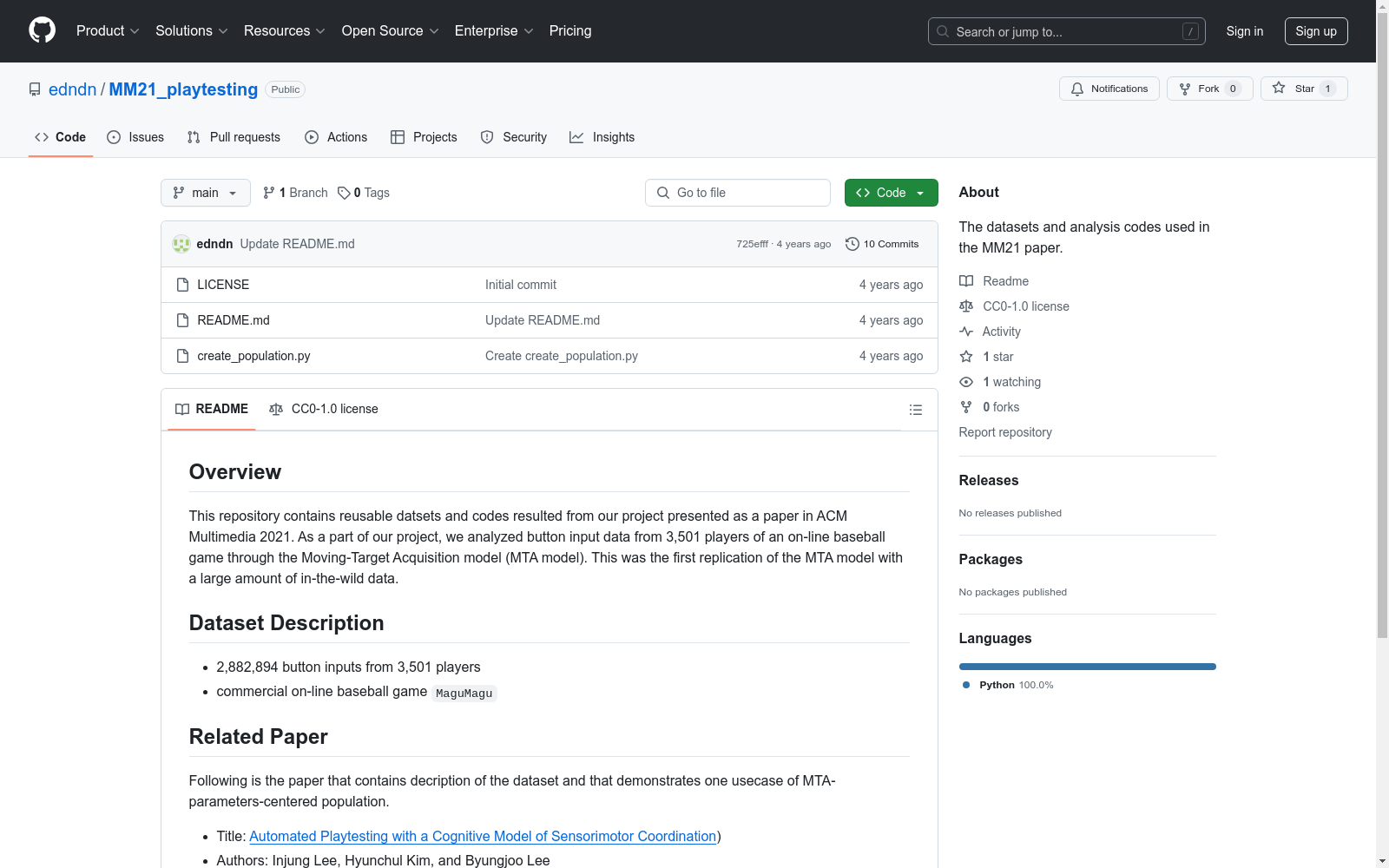Open the green Code dropdown
Image resolution: width=1389 pixels, height=868 pixels.
point(891,193)
